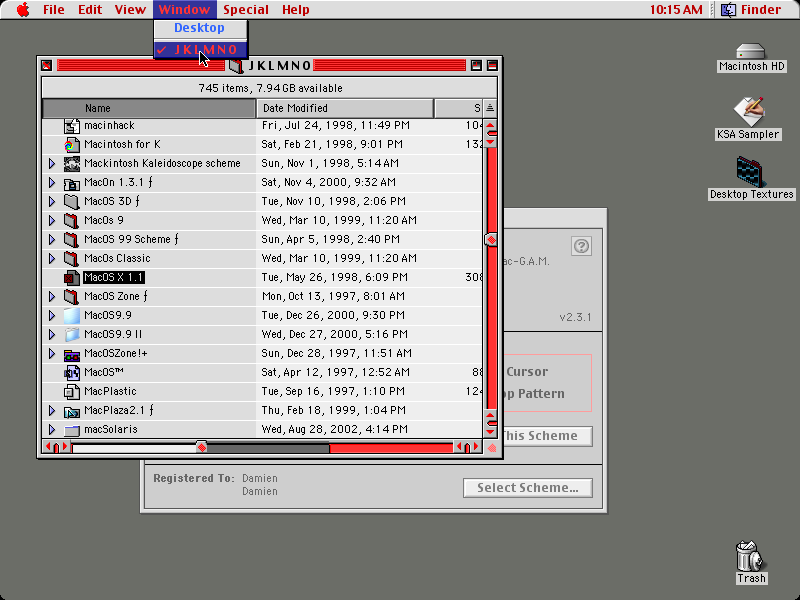Click the MacOS 3D folder icon
This screenshot has height=600, width=800.
pos(71,202)
